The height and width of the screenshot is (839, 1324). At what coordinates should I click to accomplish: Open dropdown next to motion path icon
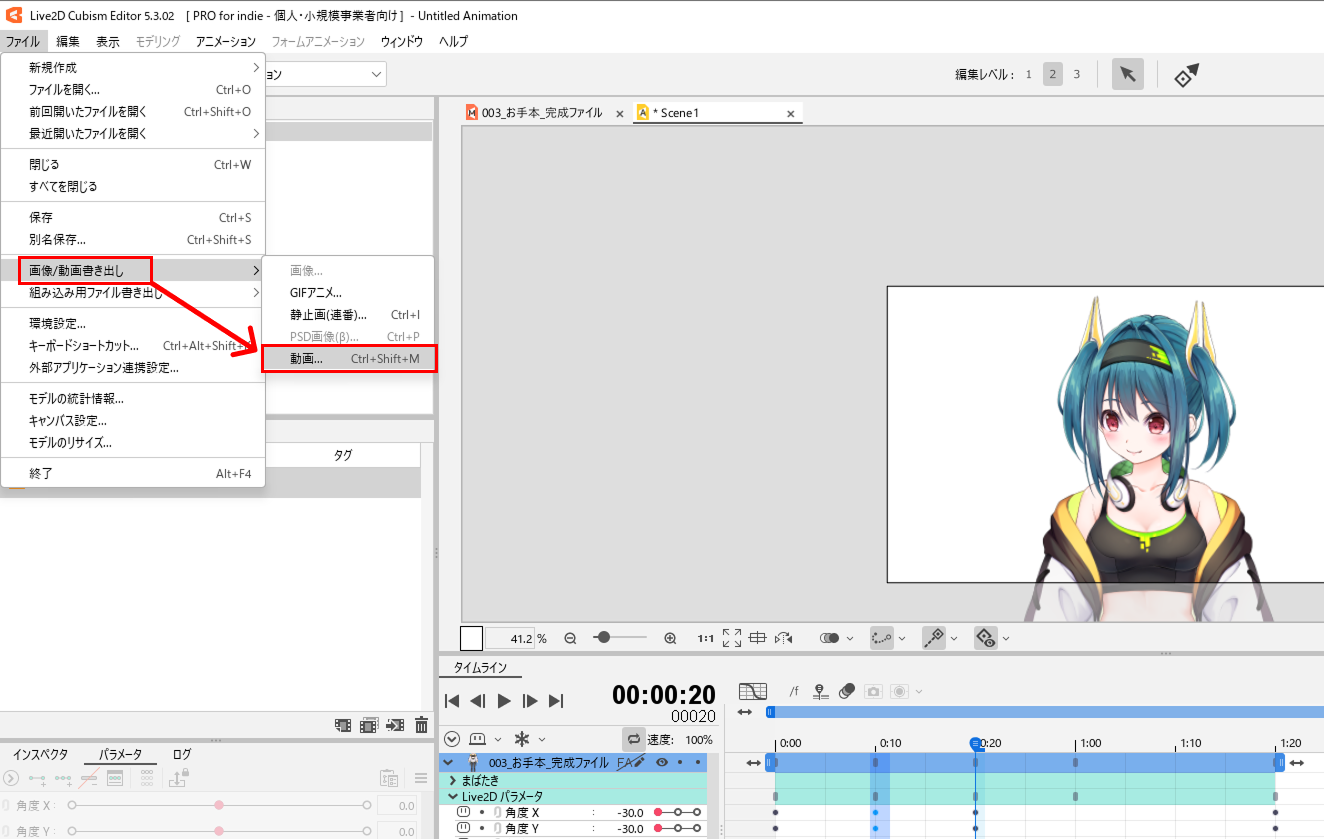[x=902, y=638]
